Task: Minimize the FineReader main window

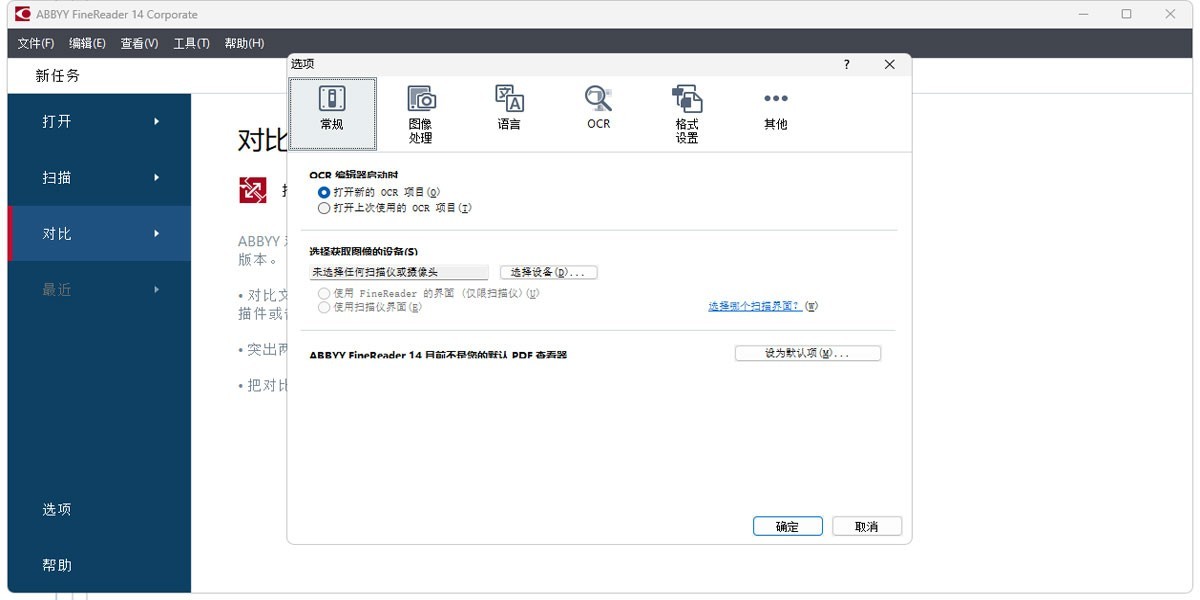Action: point(1084,14)
